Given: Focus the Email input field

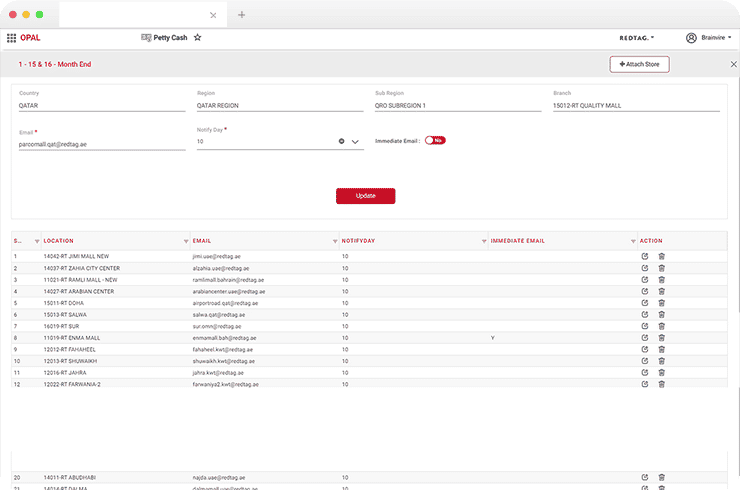Looking at the screenshot, I should 101,144.
